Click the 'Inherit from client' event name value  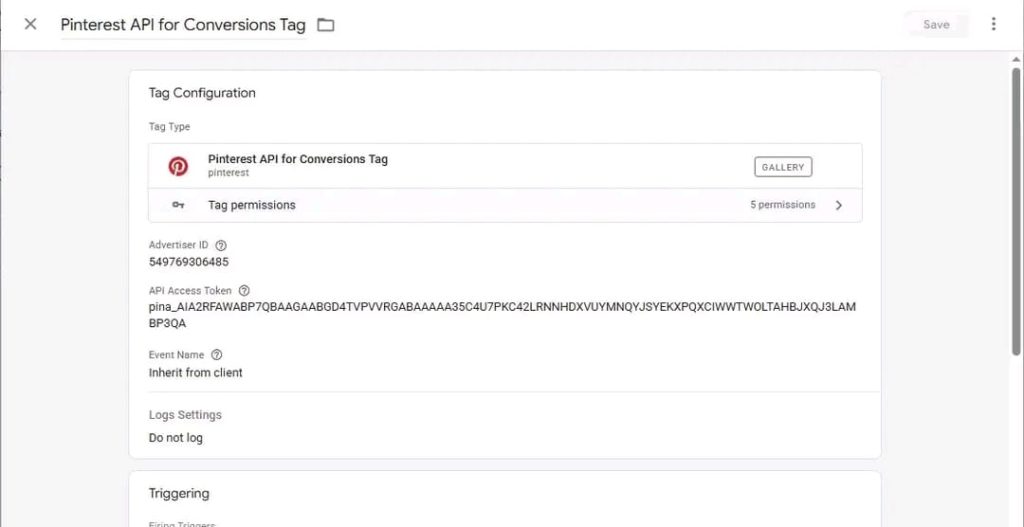point(196,373)
